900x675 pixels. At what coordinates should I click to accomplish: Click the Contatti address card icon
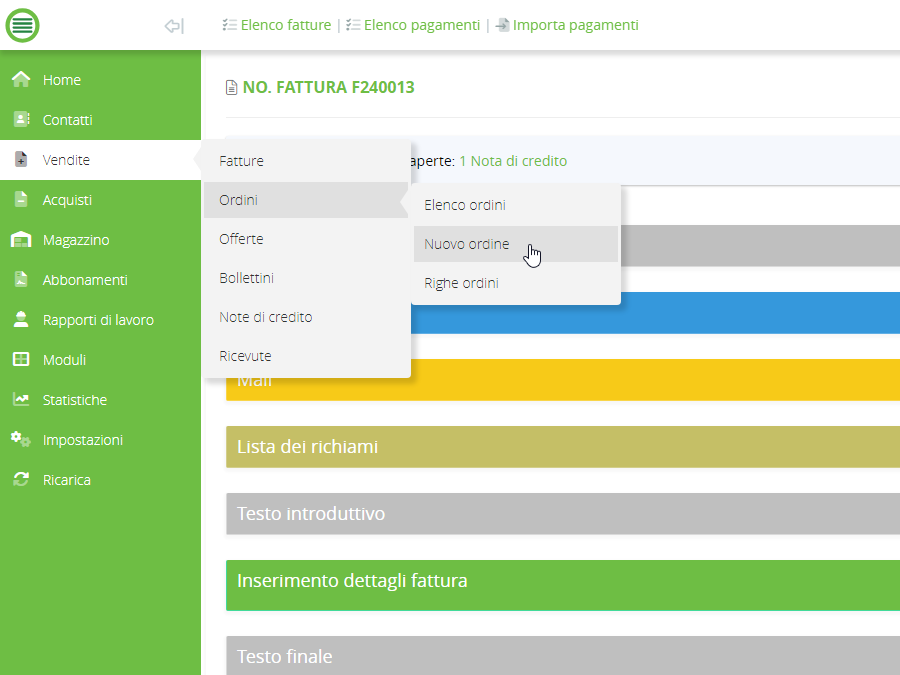point(21,120)
